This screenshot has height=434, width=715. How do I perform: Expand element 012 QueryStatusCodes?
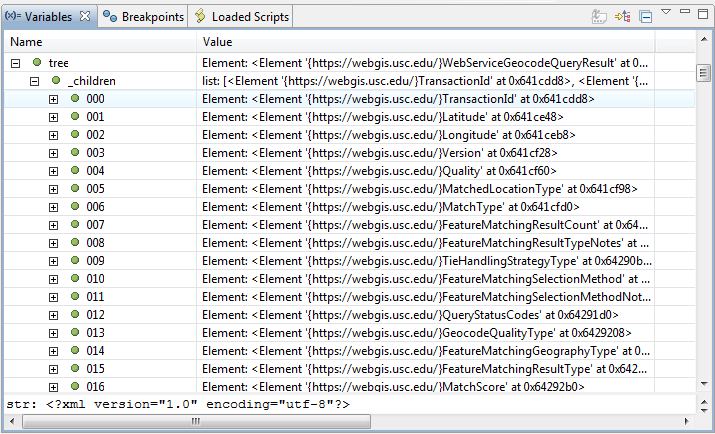point(53,315)
